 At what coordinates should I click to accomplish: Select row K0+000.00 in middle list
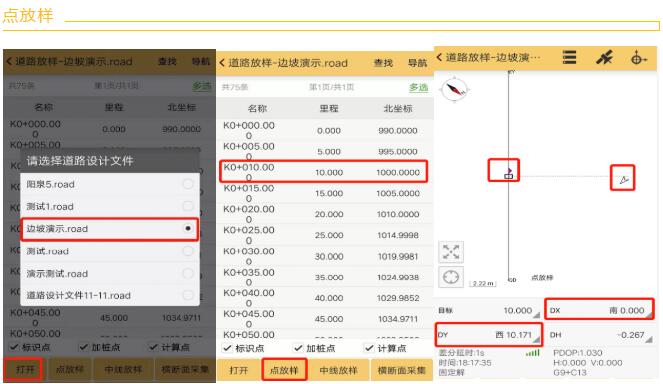325,130
